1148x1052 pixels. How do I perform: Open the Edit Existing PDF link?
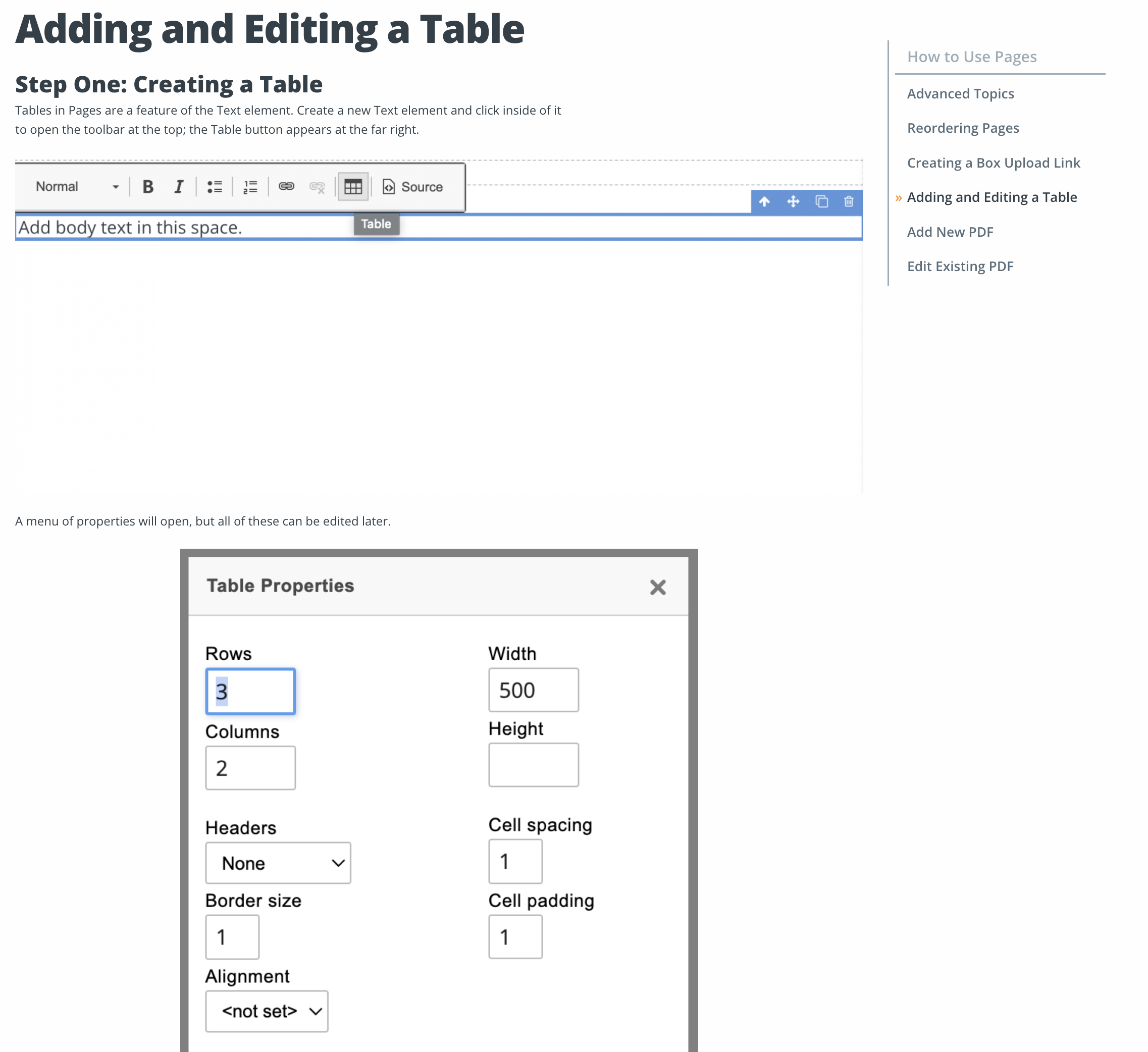point(960,267)
